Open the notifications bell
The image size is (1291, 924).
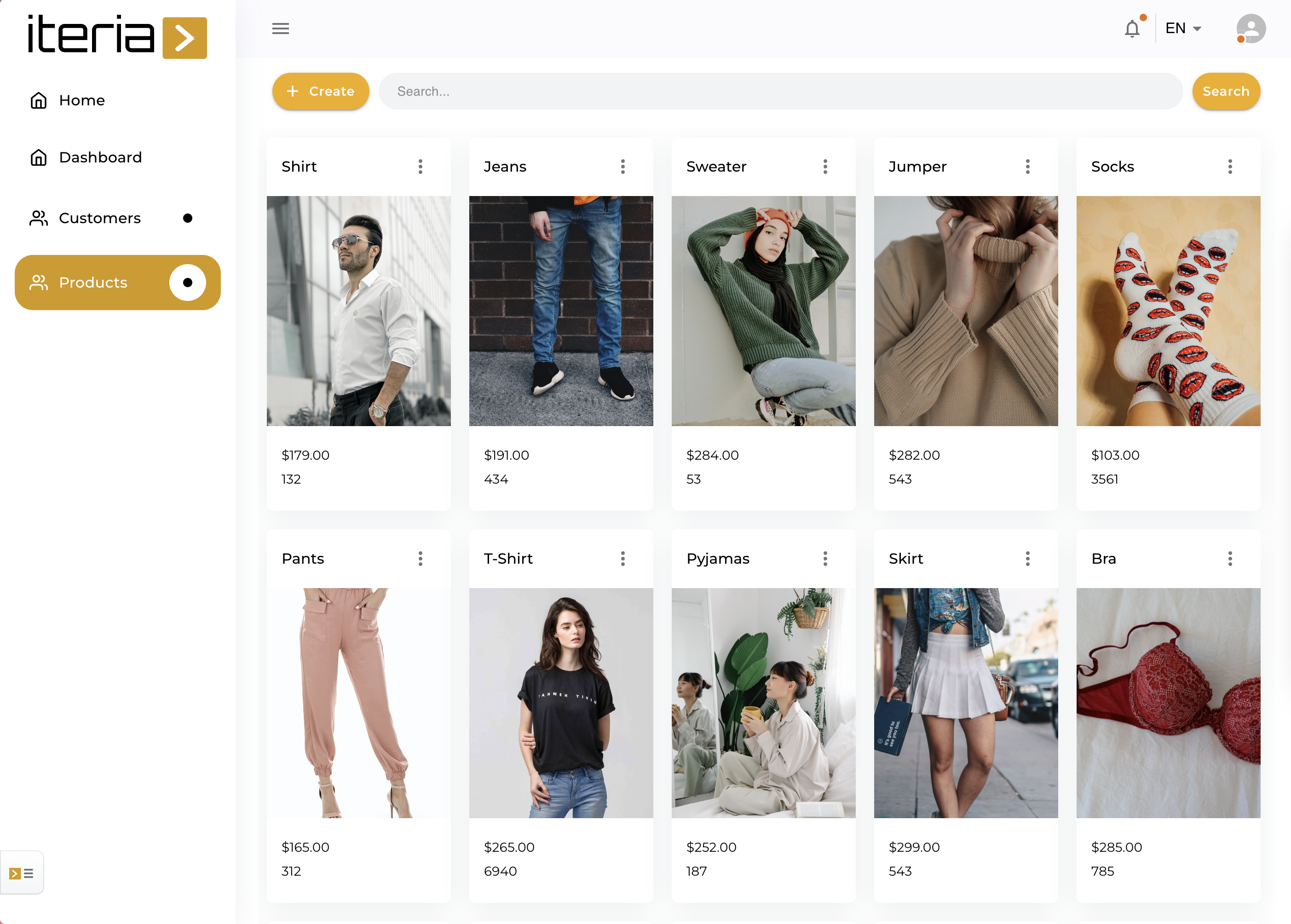pyautogui.click(x=1132, y=29)
